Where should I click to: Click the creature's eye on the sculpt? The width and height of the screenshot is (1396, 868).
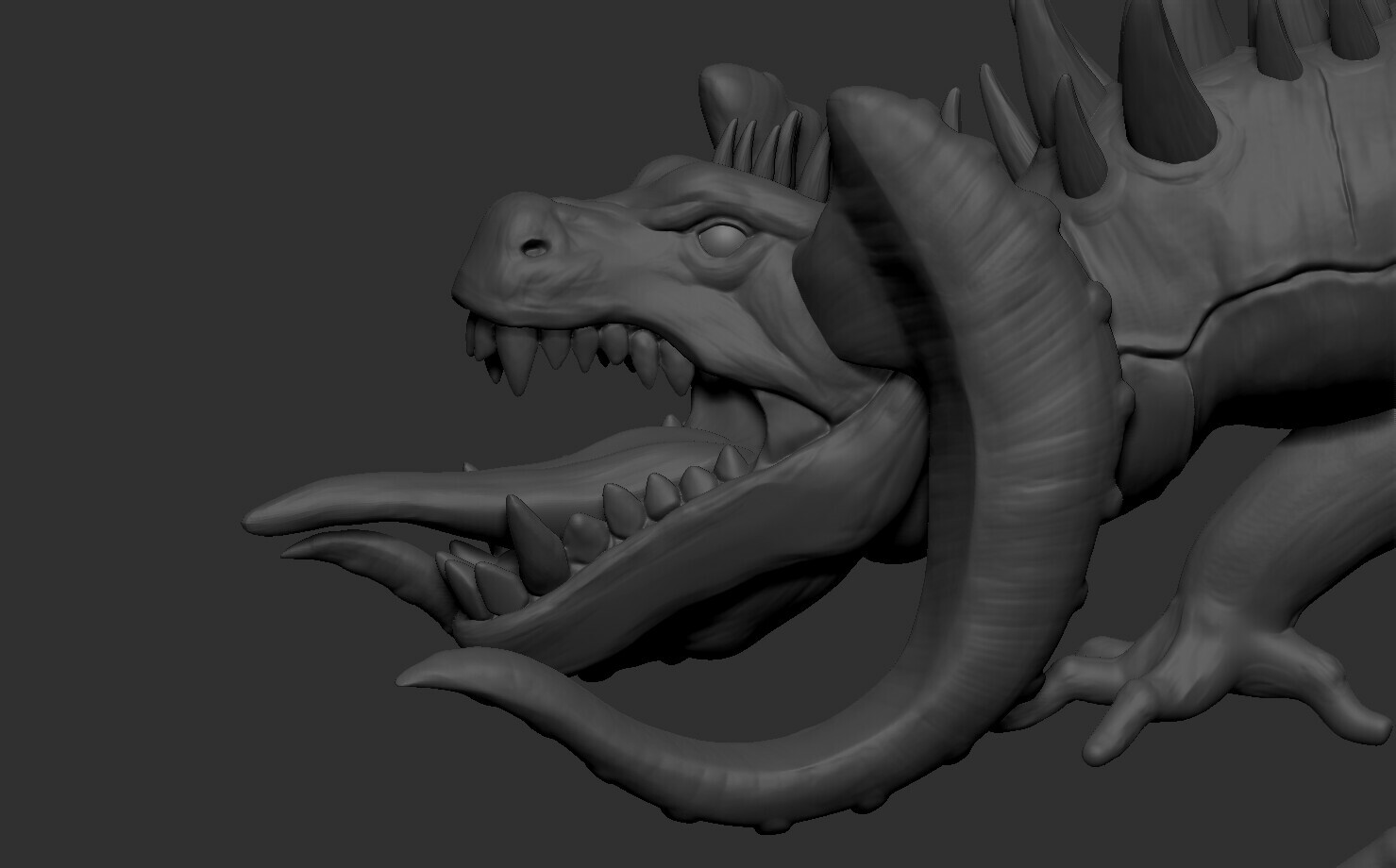click(721, 240)
